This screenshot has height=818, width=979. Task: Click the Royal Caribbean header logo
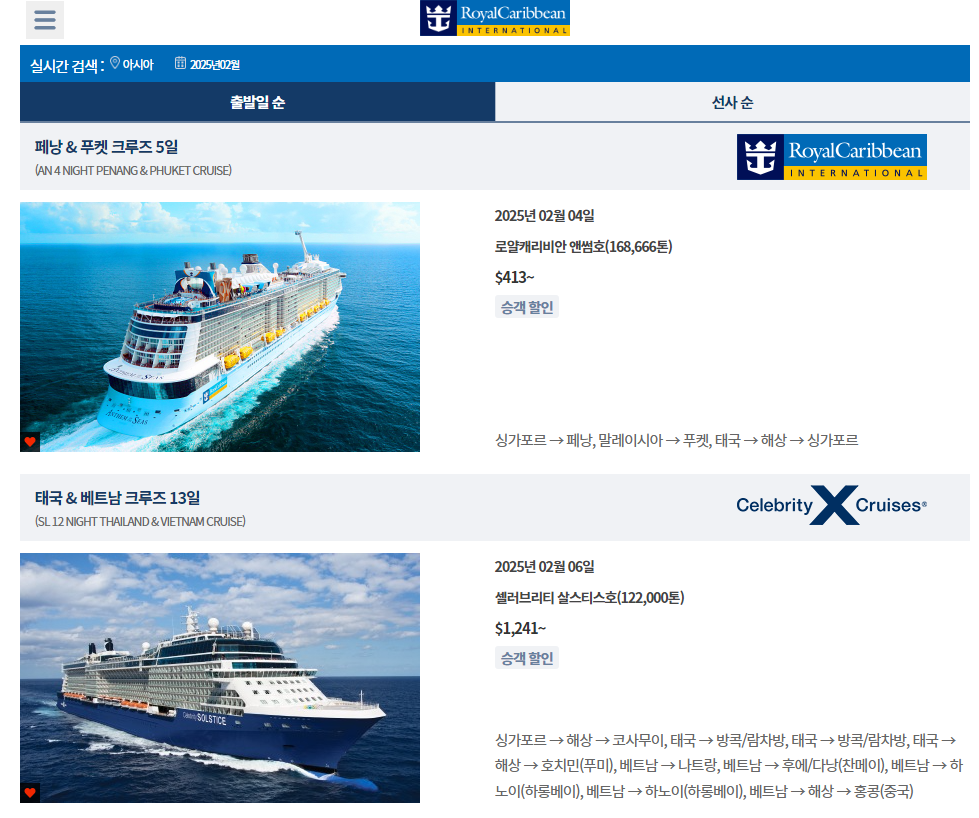[494, 18]
